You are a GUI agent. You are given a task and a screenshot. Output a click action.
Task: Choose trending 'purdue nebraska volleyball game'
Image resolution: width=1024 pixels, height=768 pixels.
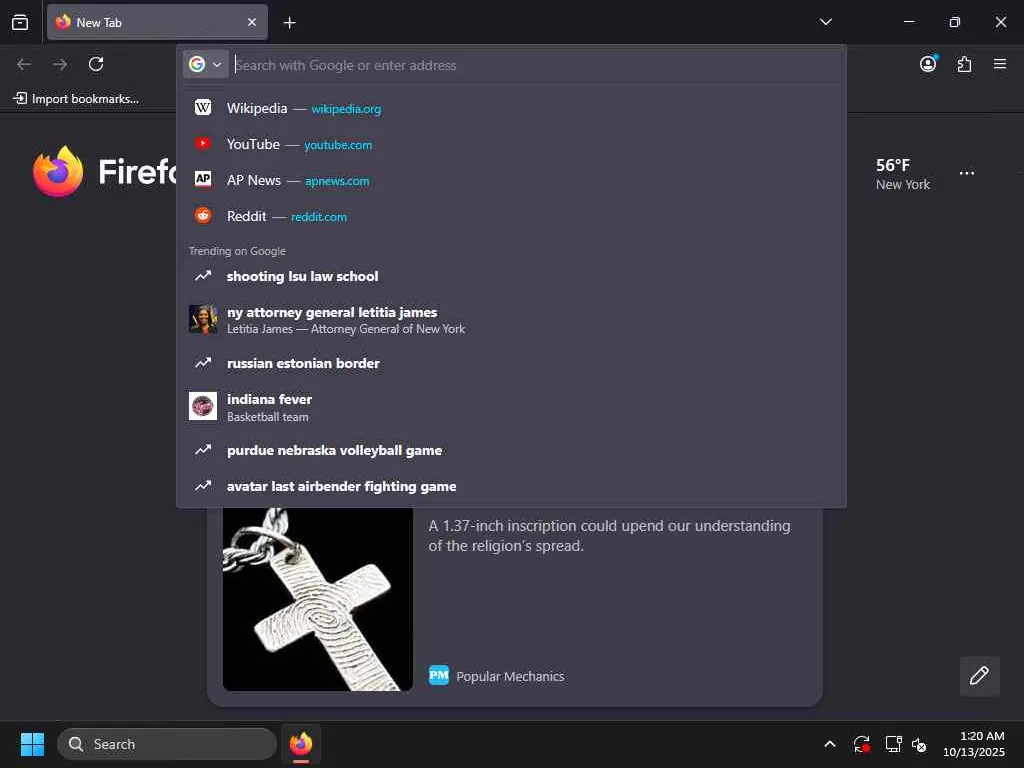click(x=511, y=450)
